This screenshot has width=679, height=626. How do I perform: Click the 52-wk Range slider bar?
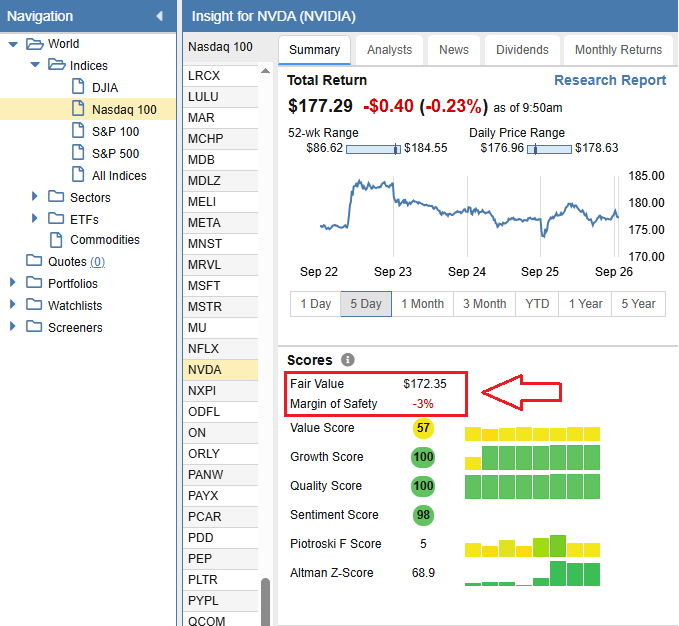[x=373, y=149]
